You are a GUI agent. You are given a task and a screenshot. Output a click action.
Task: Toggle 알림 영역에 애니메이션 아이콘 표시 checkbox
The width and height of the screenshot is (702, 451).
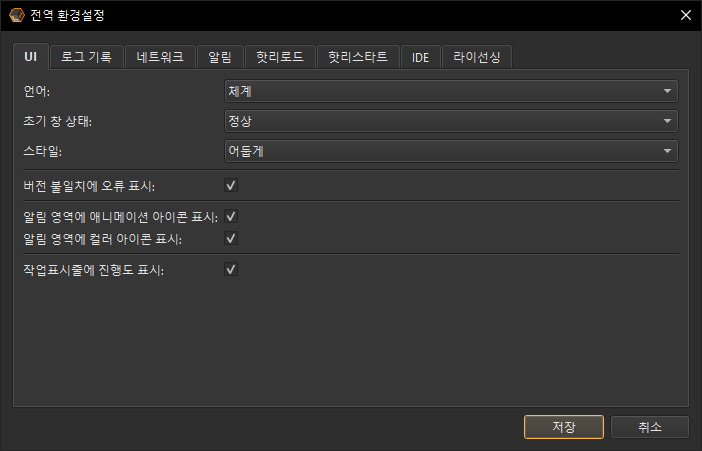[x=231, y=217]
